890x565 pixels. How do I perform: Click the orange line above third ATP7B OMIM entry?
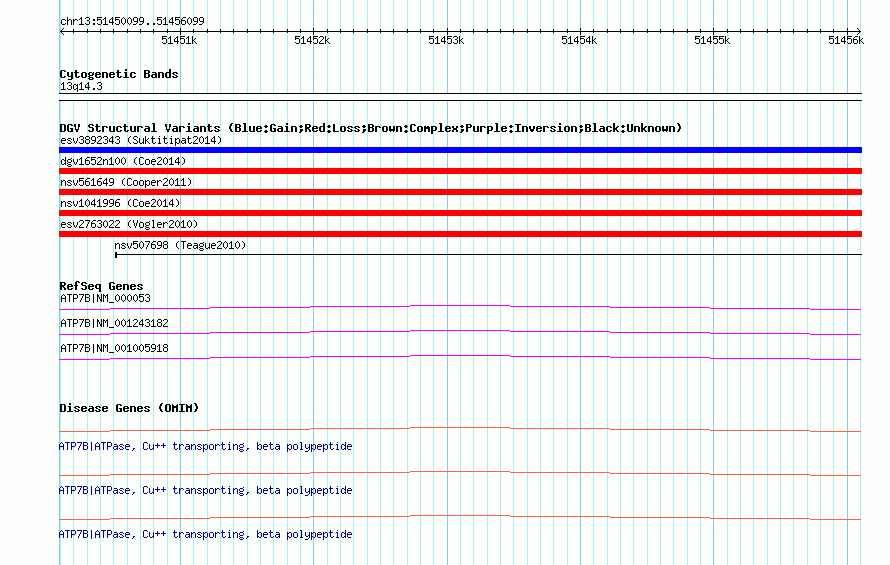pos(460,517)
